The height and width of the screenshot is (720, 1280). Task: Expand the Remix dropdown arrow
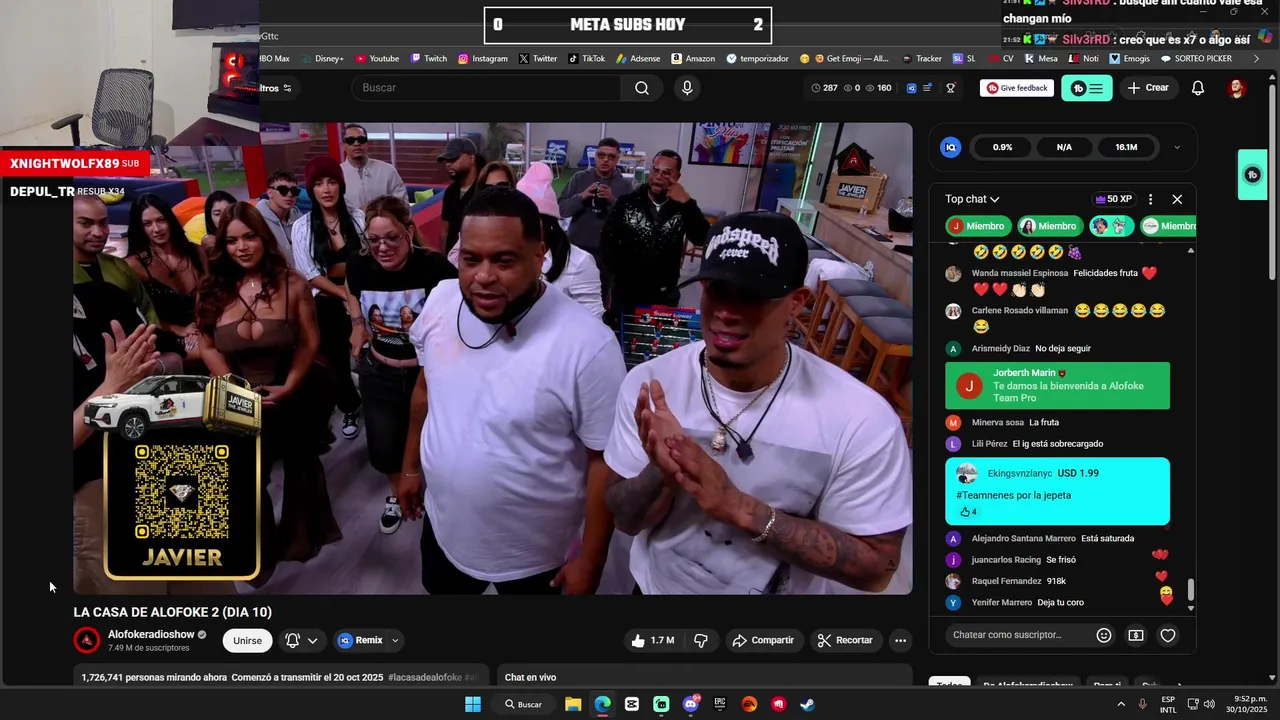(395, 640)
